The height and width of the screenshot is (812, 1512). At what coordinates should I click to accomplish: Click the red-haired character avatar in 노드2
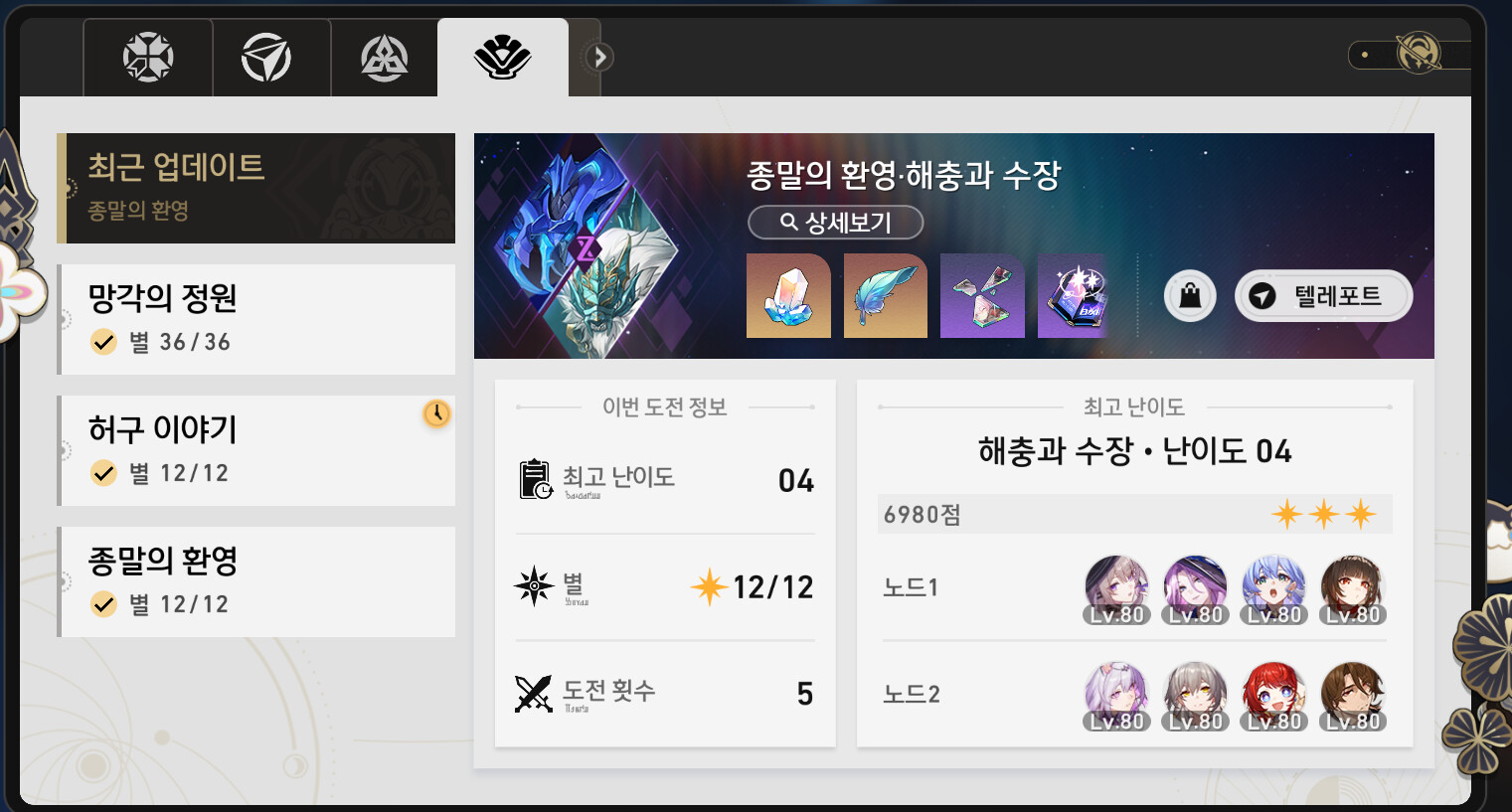1274,696
